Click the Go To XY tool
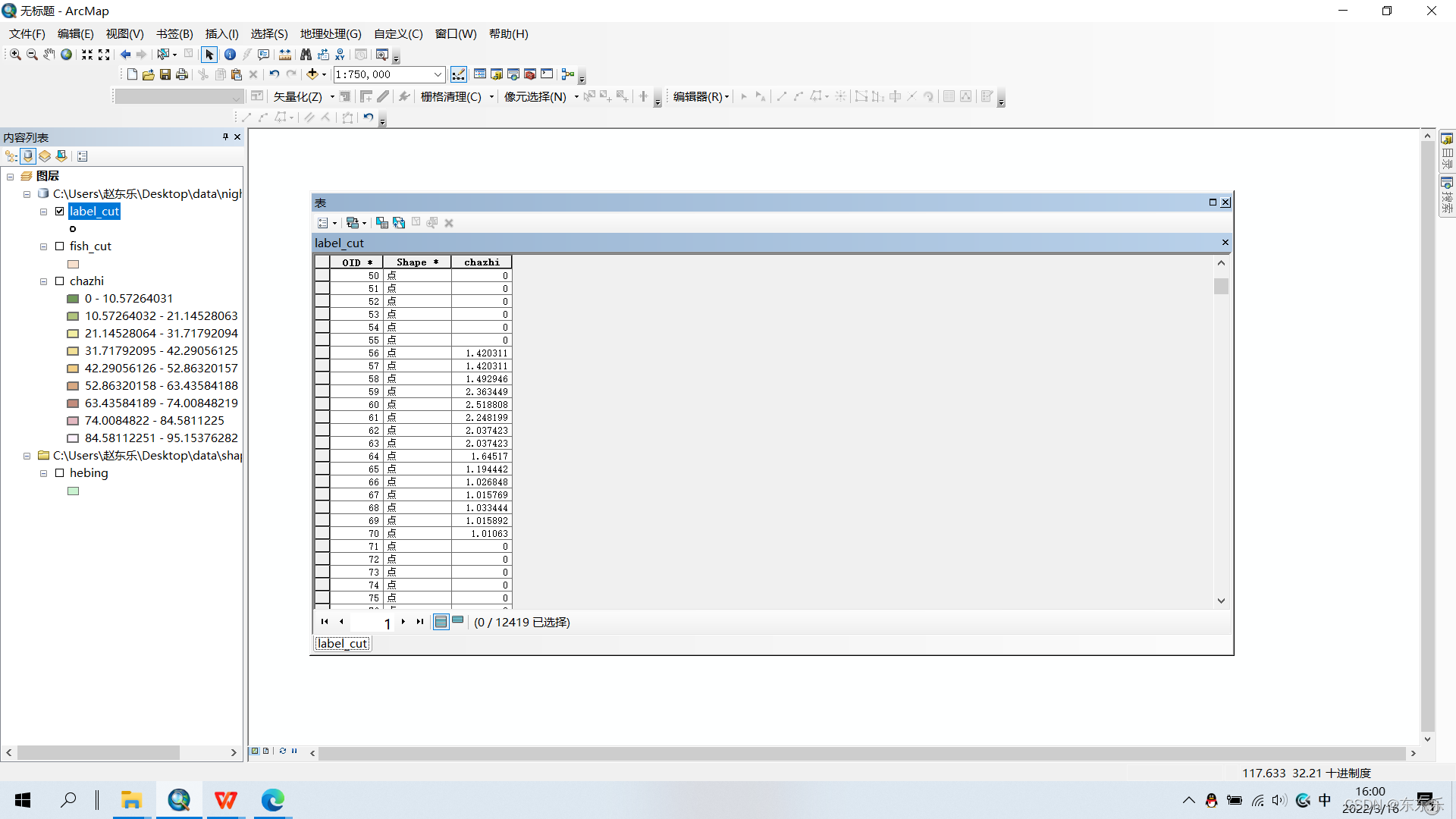The width and height of the screenshot is (1456, 819). click(x=340, y=55)
